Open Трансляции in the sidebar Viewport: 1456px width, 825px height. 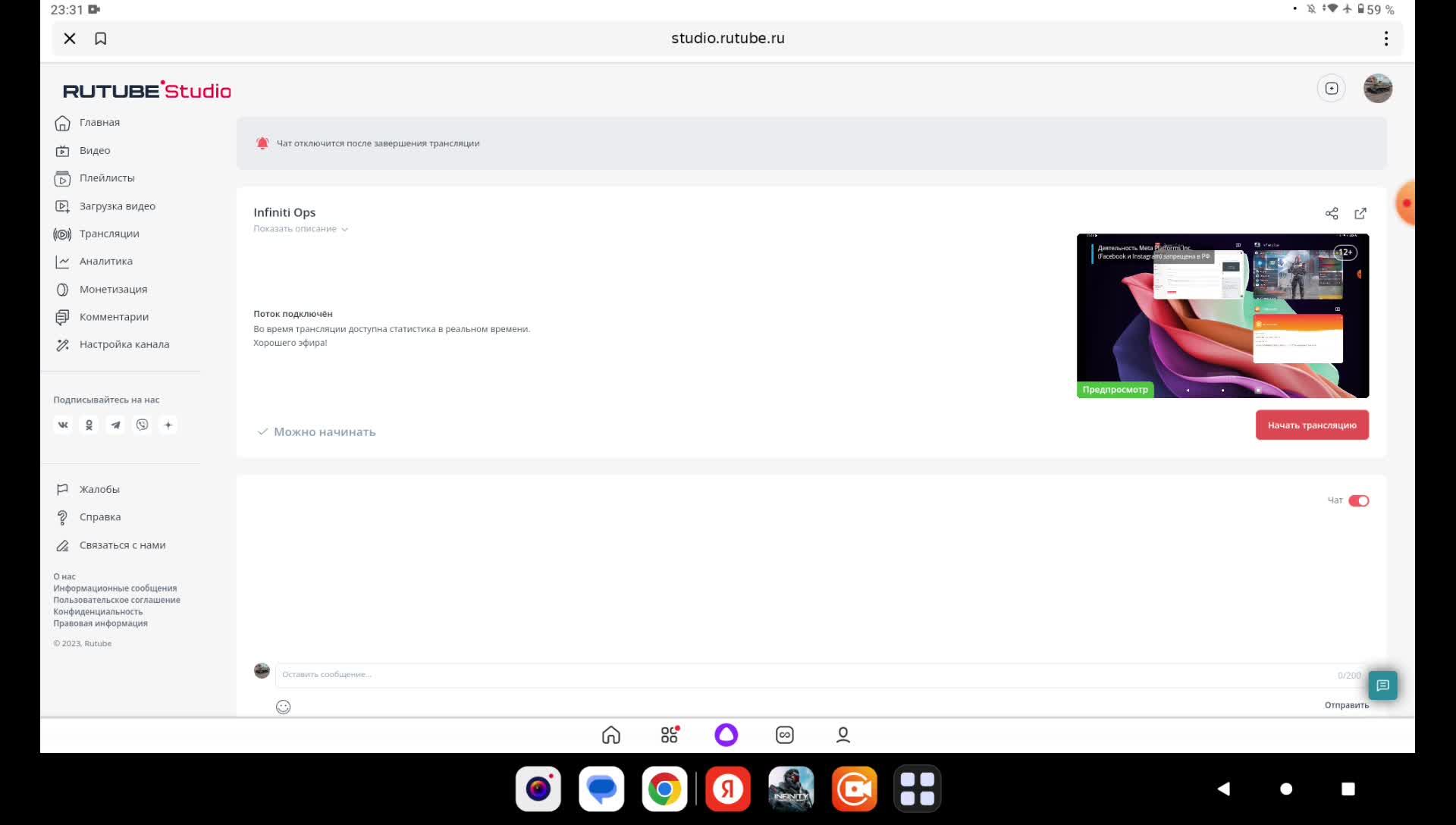pos(108,234)
